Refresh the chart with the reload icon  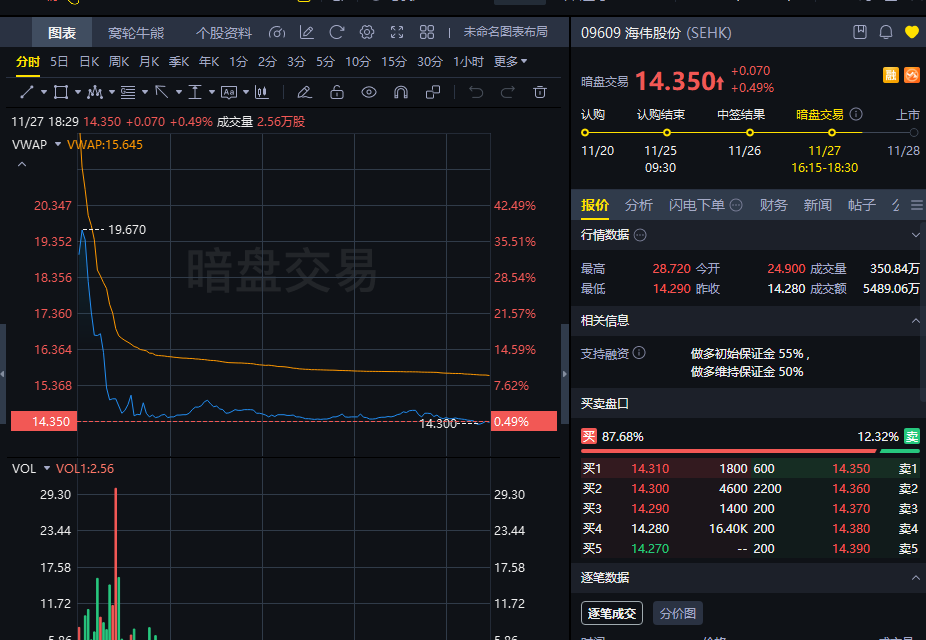pyautogui.click(x=337, y=32)
